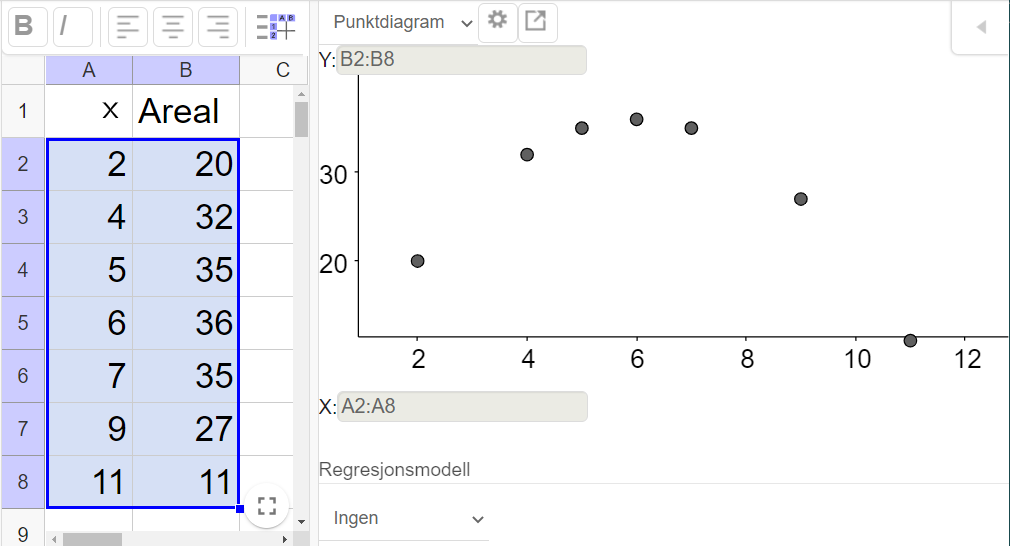Open the spreadsheet analysis tool icon

pos(276,27)
